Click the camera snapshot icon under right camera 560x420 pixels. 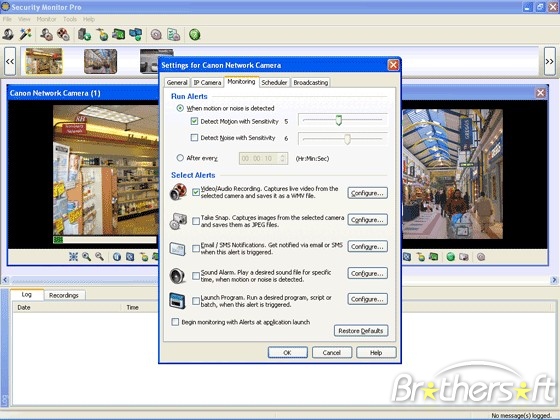click(464, 257)
